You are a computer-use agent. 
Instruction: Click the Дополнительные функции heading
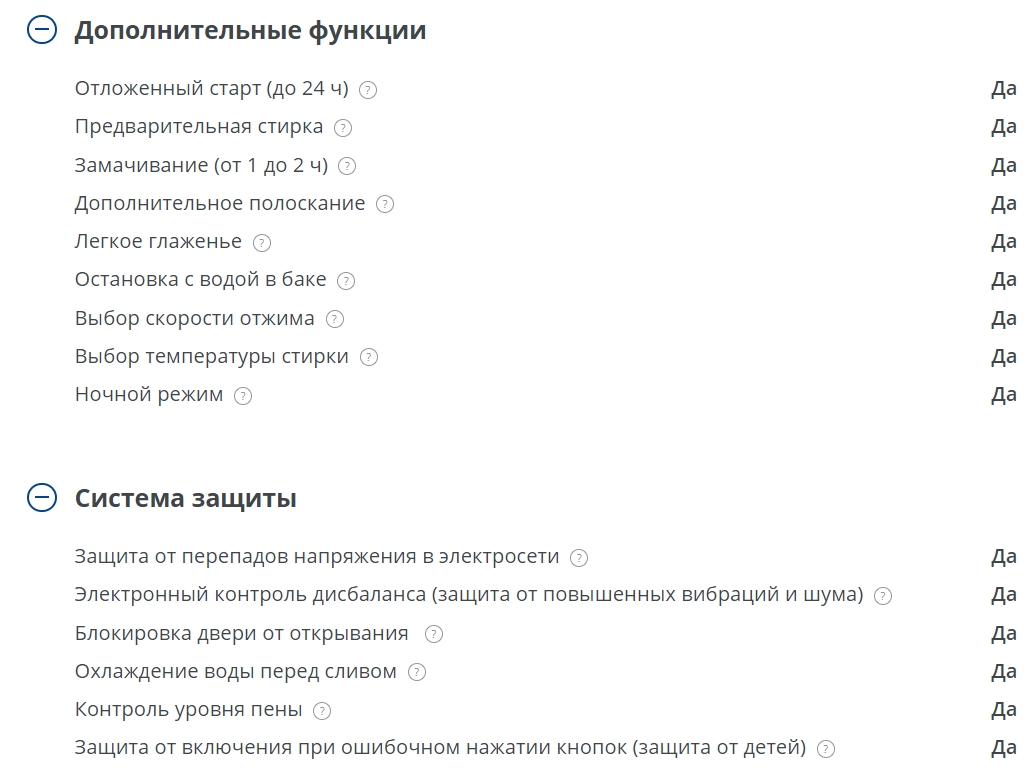tap(250, 31)
